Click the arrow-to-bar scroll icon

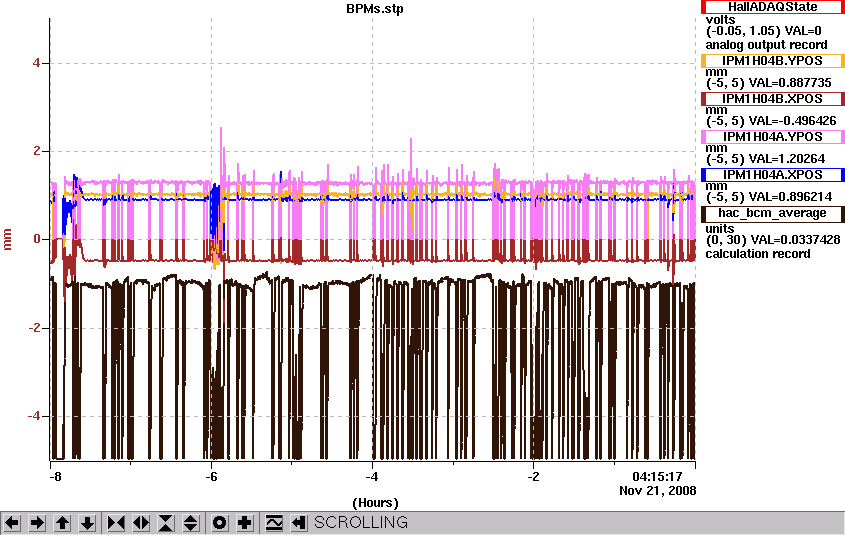point(299,523)
